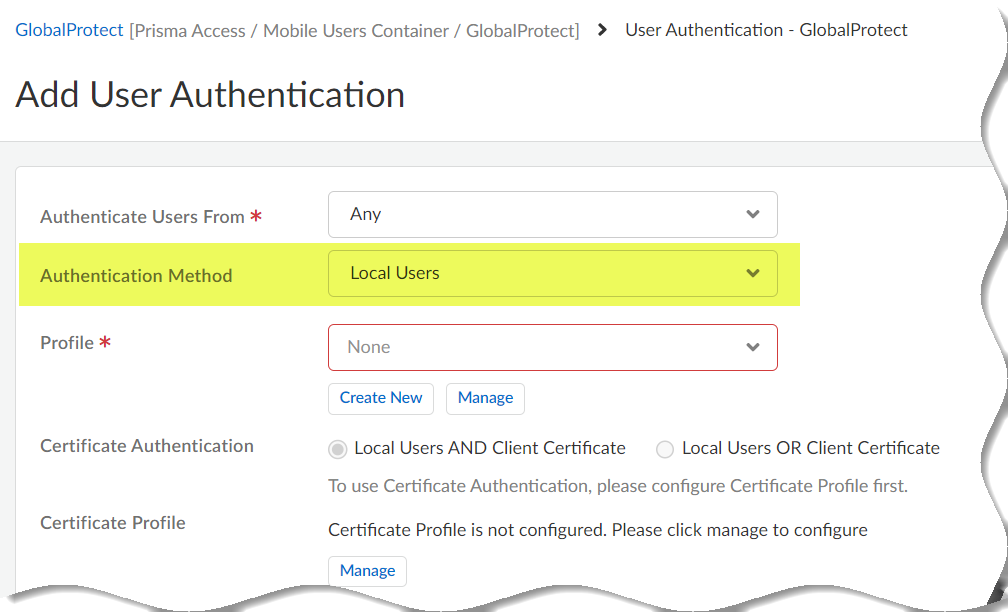The height and width of the screenshot is (612, 1008).
Task: Click the Prisma Access container path text
Action: [x=354, y=31]
